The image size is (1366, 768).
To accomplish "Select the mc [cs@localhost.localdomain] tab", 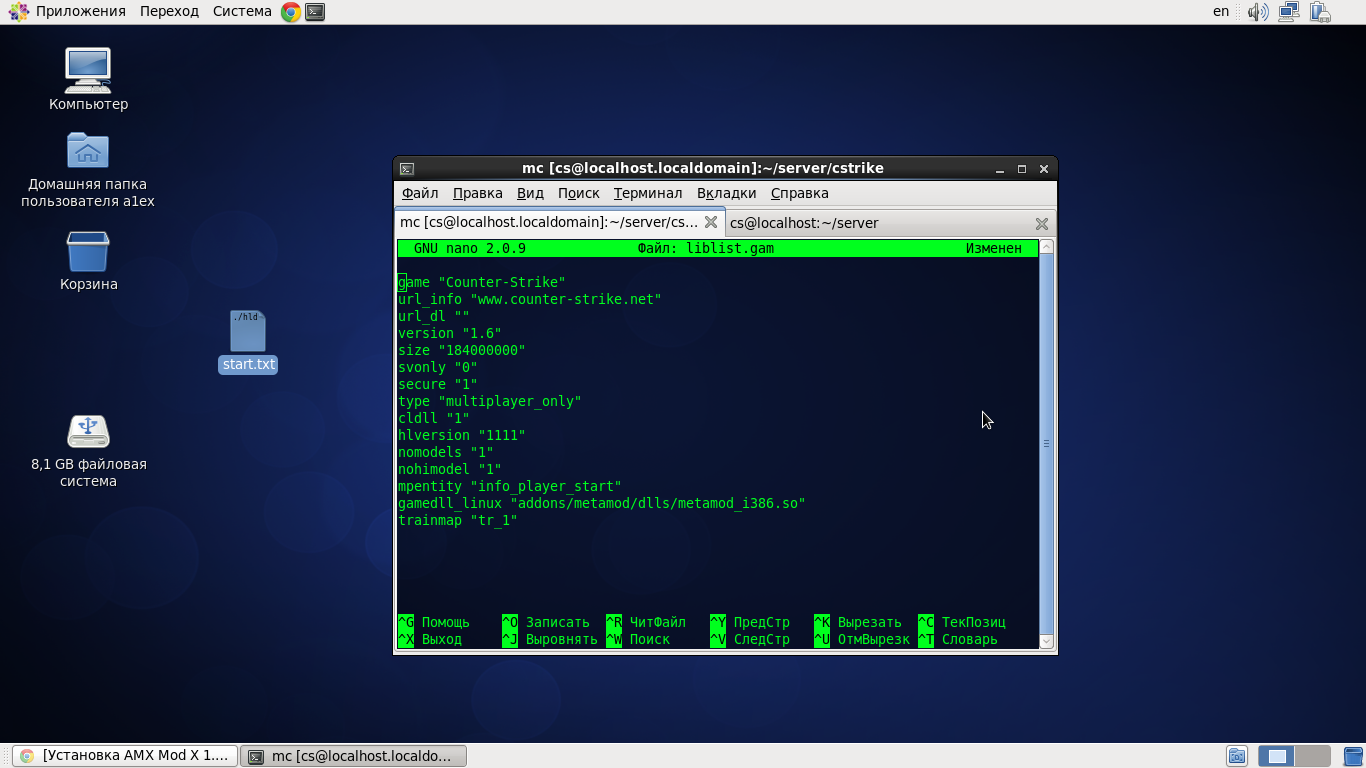I will 559,222.
